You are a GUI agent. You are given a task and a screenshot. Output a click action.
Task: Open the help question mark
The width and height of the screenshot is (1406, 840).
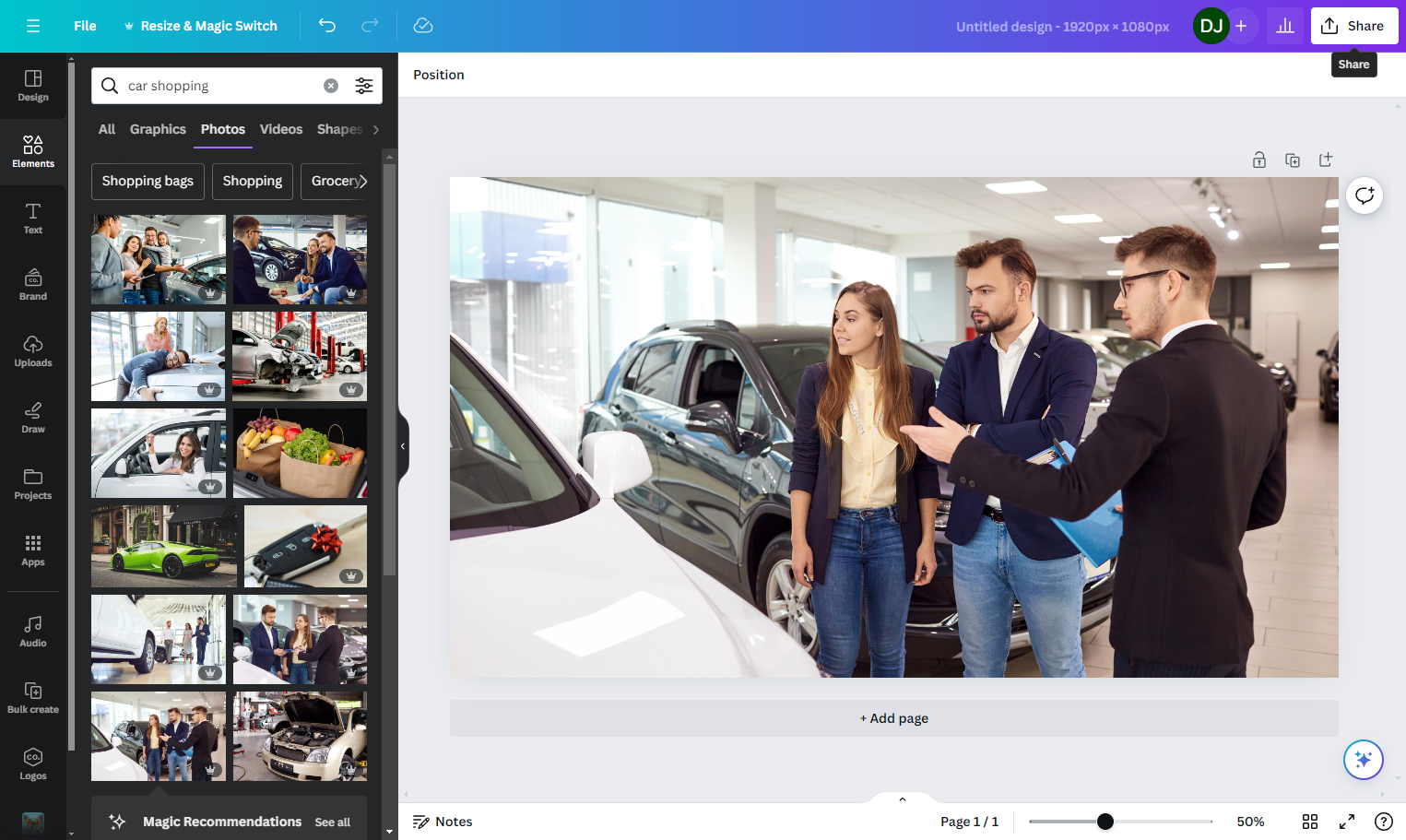point(1384,822)
